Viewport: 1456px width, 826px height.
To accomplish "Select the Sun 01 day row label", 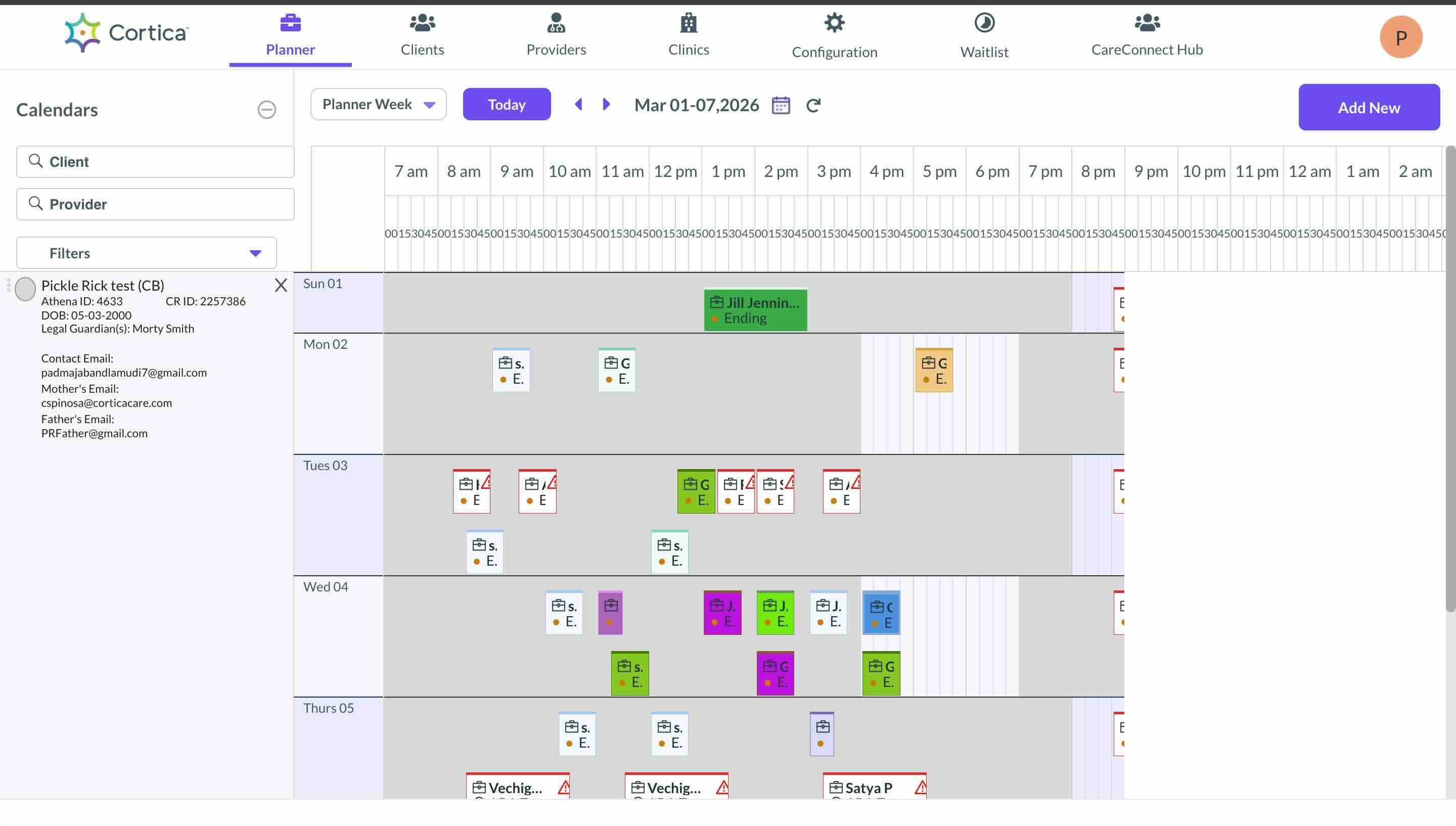I will point(339,303).
